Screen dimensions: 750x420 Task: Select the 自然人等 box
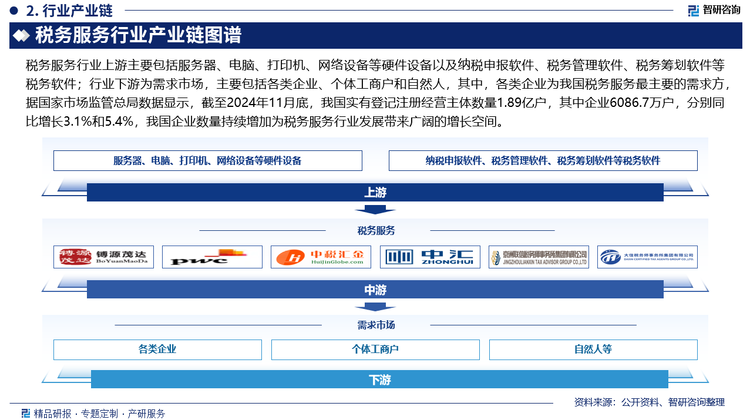click(593, 349)
